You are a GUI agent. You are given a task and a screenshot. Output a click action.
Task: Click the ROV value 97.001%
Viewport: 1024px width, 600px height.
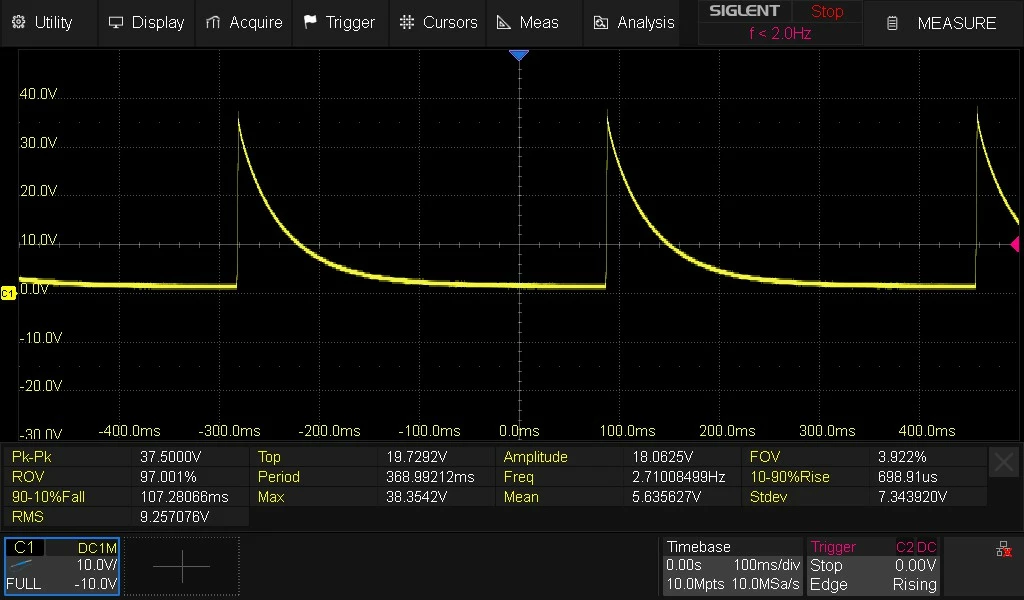pos(168,477)
